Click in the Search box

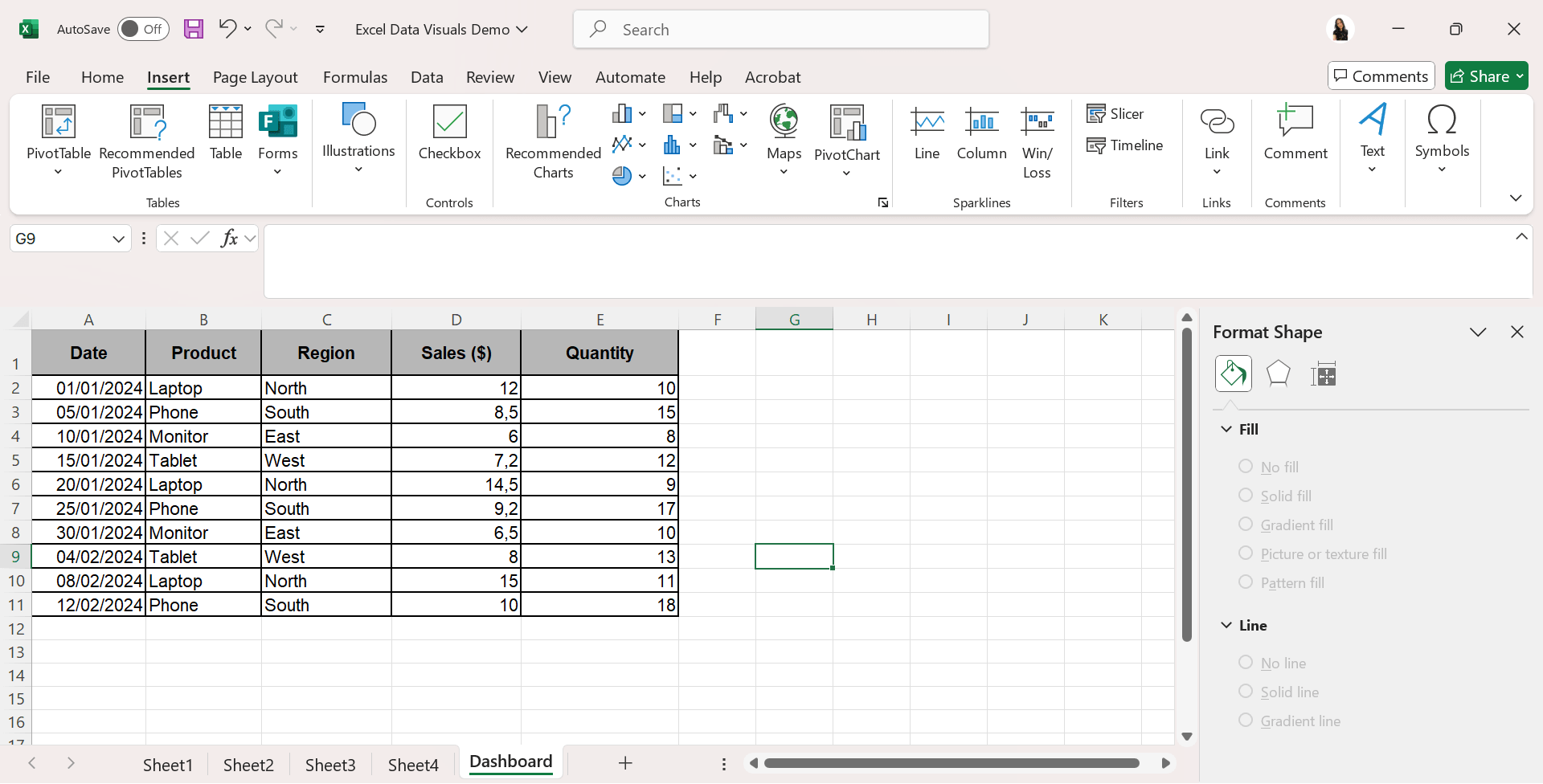(x=780, y=30)
